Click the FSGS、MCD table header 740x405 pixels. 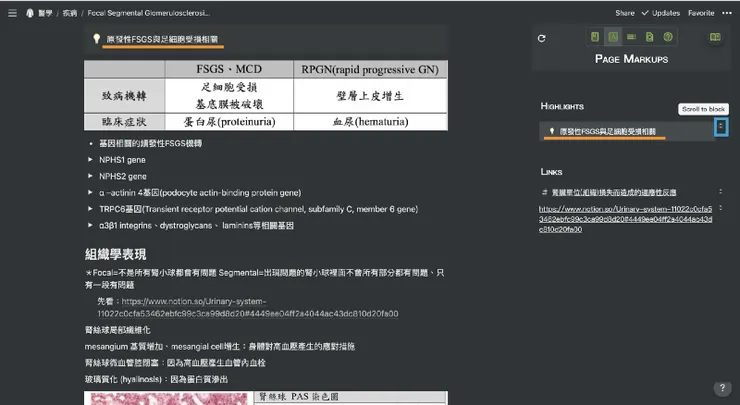(229, 69)
